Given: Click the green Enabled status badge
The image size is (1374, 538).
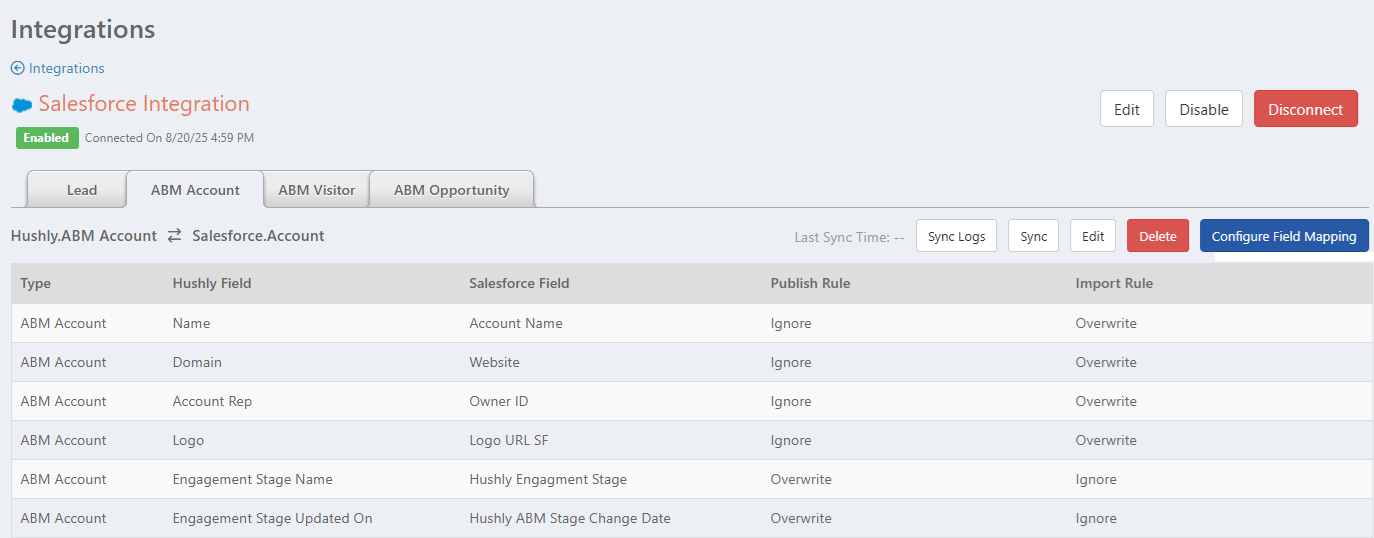Looking at the screenshot, I should click(x=47, y=138).
